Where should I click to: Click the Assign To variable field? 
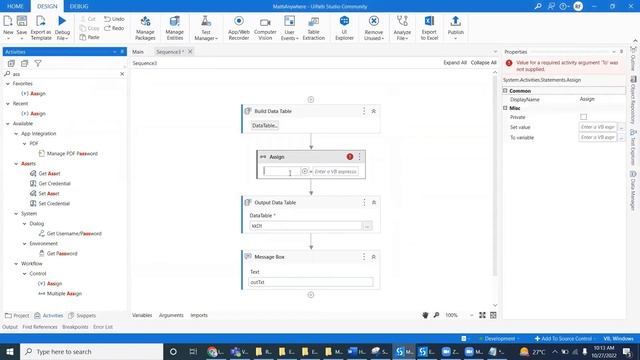282,171
